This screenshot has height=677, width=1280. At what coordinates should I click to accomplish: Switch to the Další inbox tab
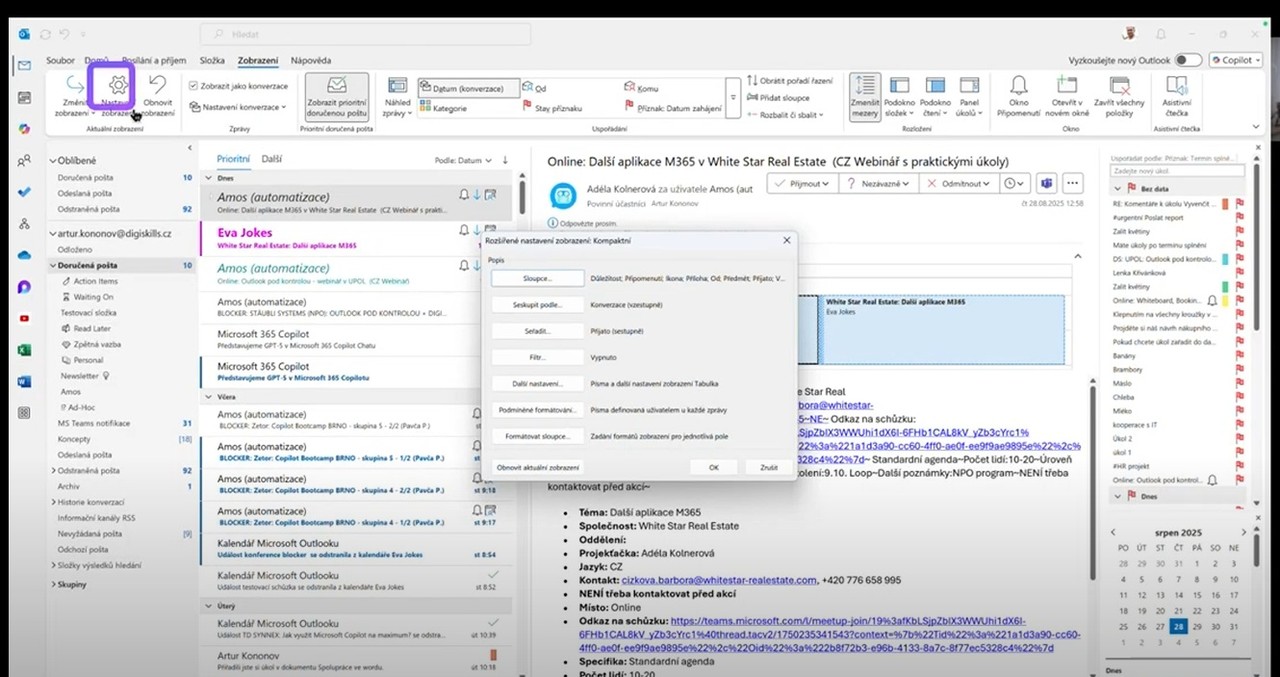pyautogui.click(x=272, y=159)
